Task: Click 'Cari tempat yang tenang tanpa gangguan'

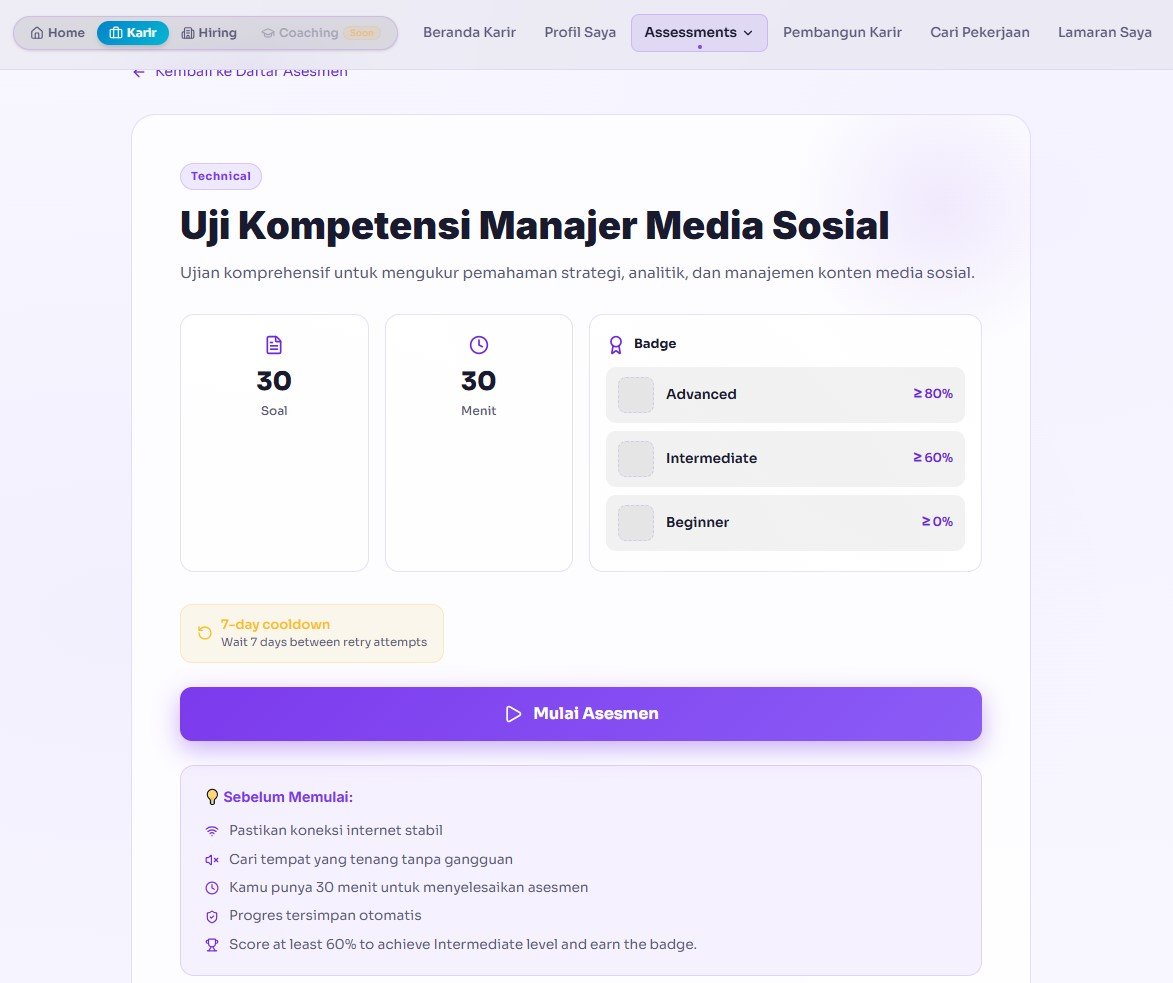Action: (371, 860)
